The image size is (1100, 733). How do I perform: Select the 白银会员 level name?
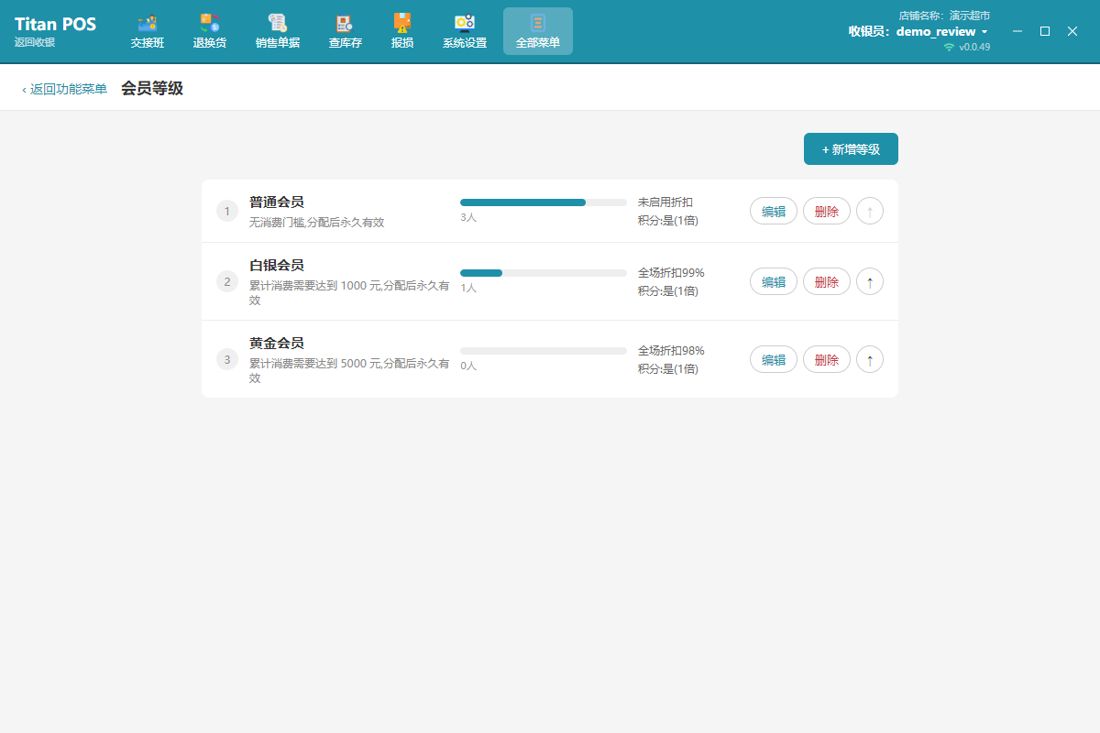(276, 265)
